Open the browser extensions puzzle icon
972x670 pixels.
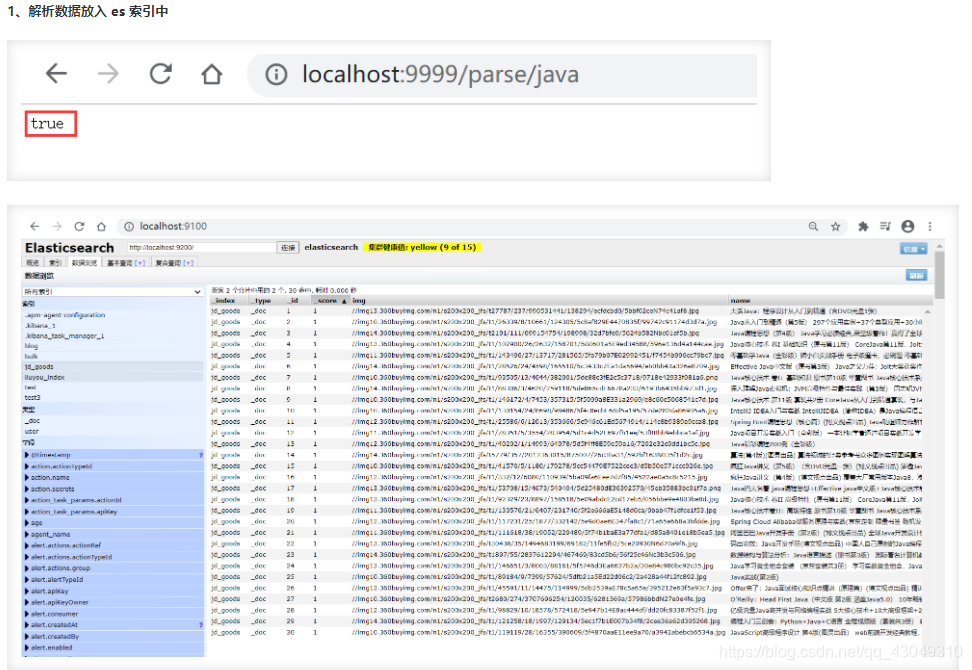(x=863, y=226)
